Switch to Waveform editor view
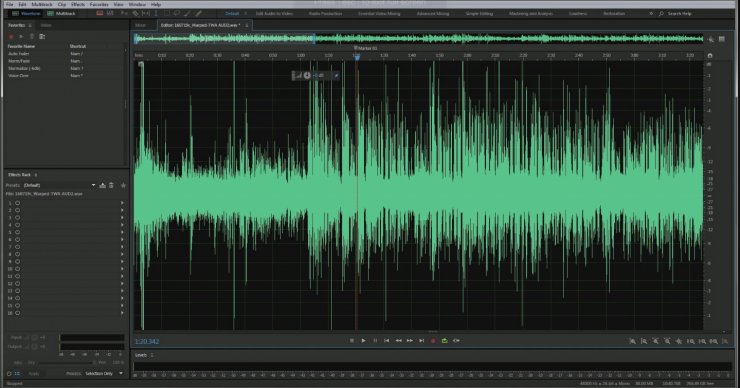The height and width of the screenshot is (388, 740). coord(26,14)
